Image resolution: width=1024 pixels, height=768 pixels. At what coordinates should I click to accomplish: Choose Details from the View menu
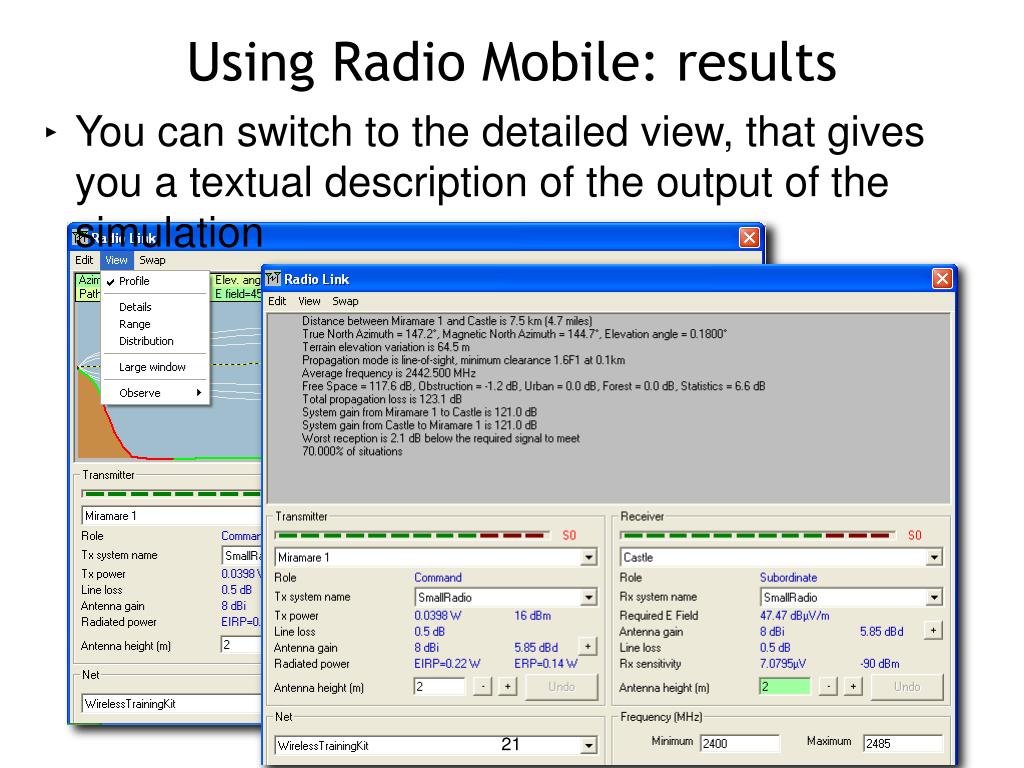(x=155, y=307)
